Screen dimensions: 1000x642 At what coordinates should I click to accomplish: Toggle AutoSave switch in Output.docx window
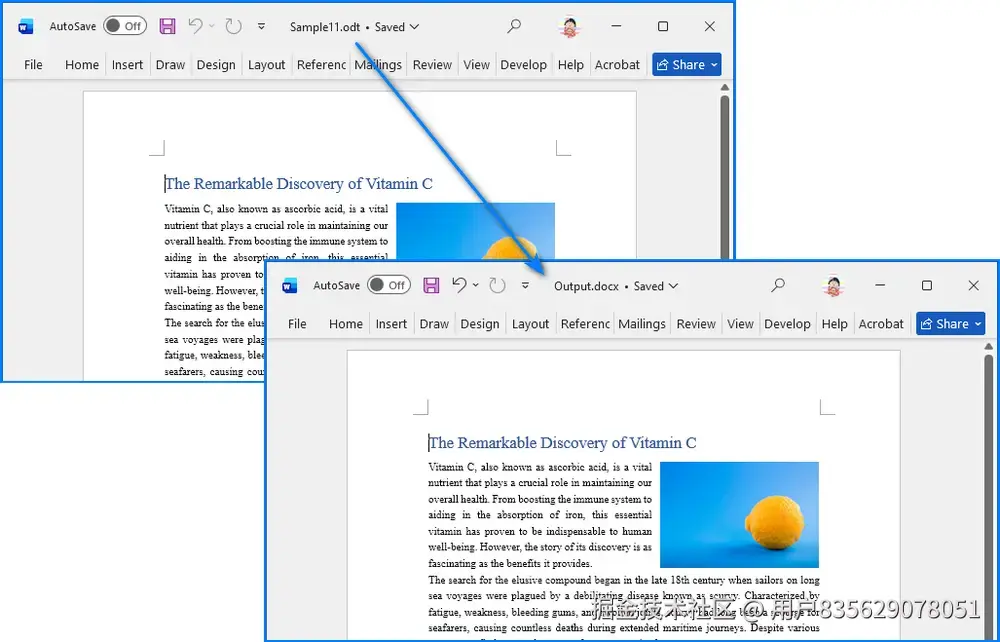[388, 285]
